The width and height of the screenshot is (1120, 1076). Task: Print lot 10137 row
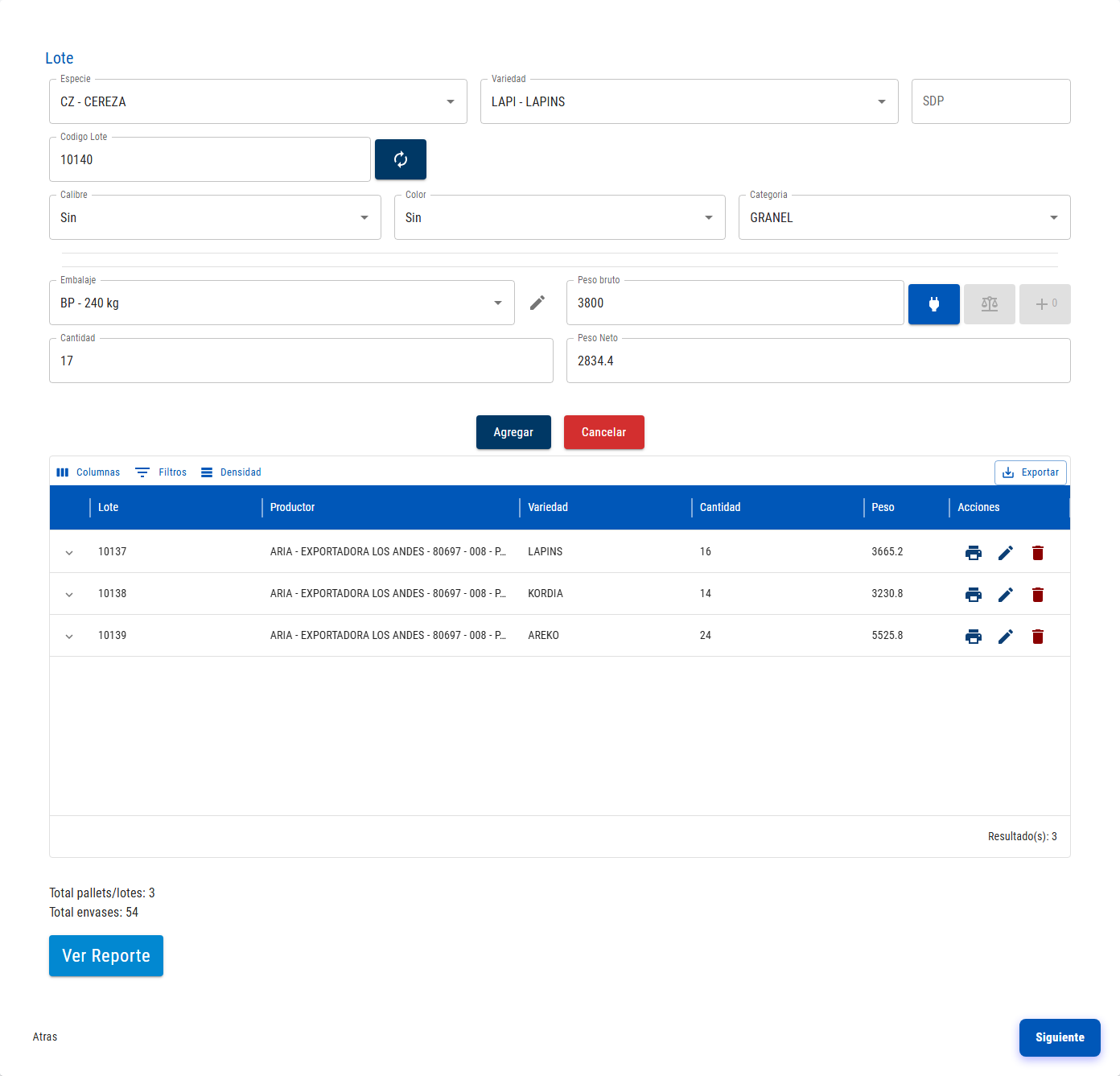tap(974, 553)
